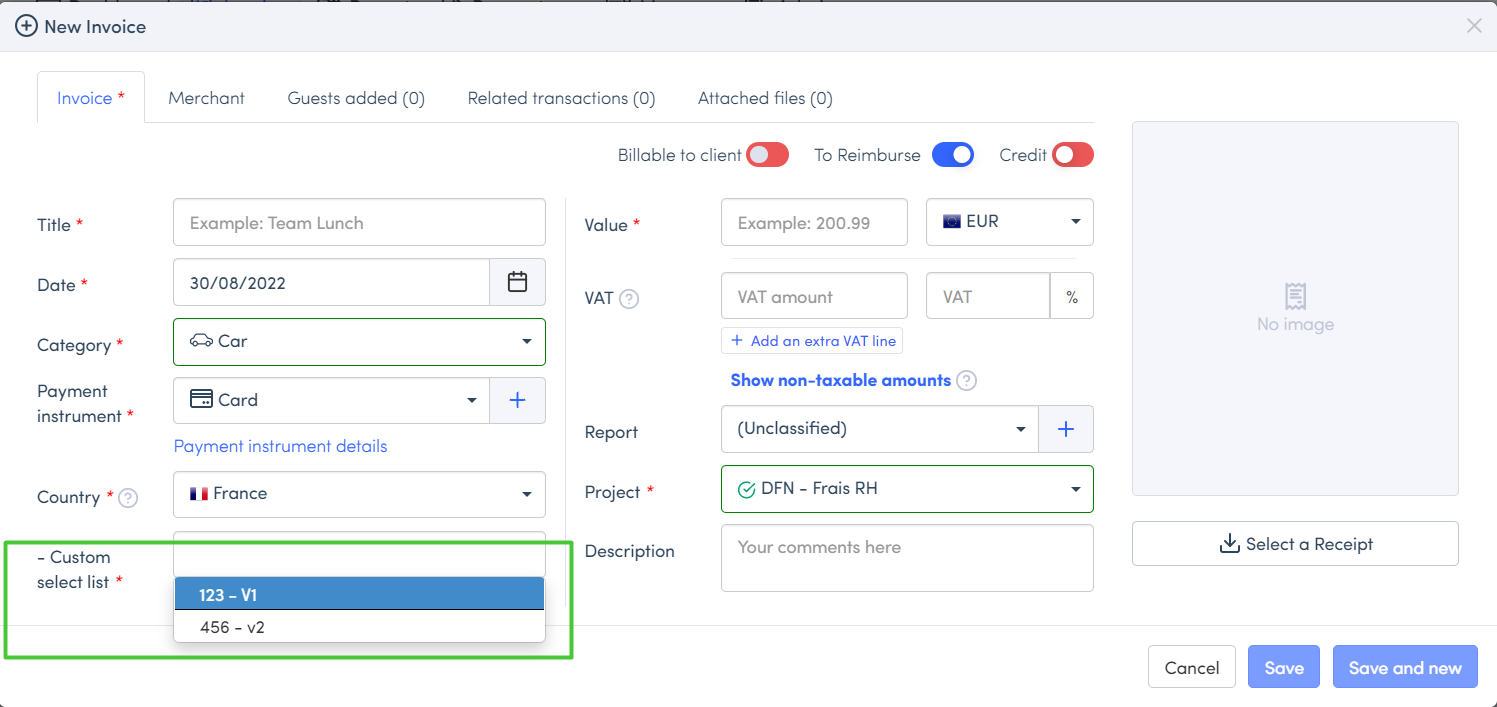The height and width of the screenshot is (707, 1497).
Task: Click into the Title input field
Action: (359, 223)
